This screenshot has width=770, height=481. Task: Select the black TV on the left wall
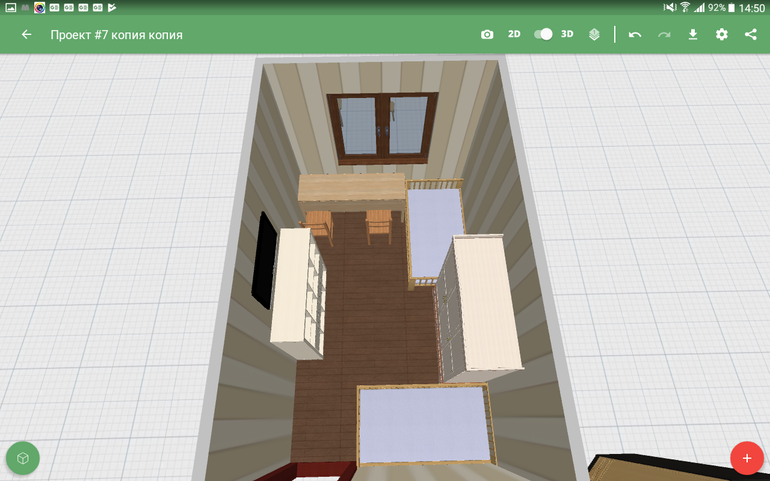click(265, 260)
